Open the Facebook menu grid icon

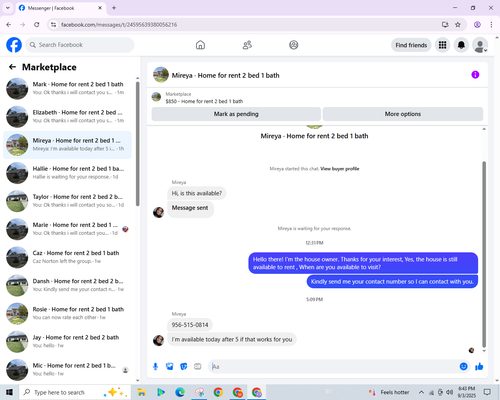[442, 45]
